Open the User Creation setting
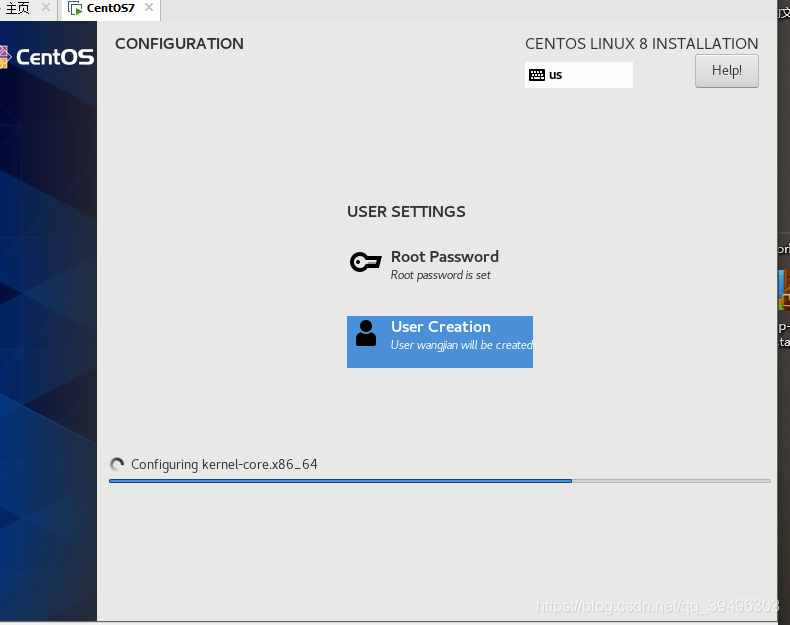 point(440,341)
